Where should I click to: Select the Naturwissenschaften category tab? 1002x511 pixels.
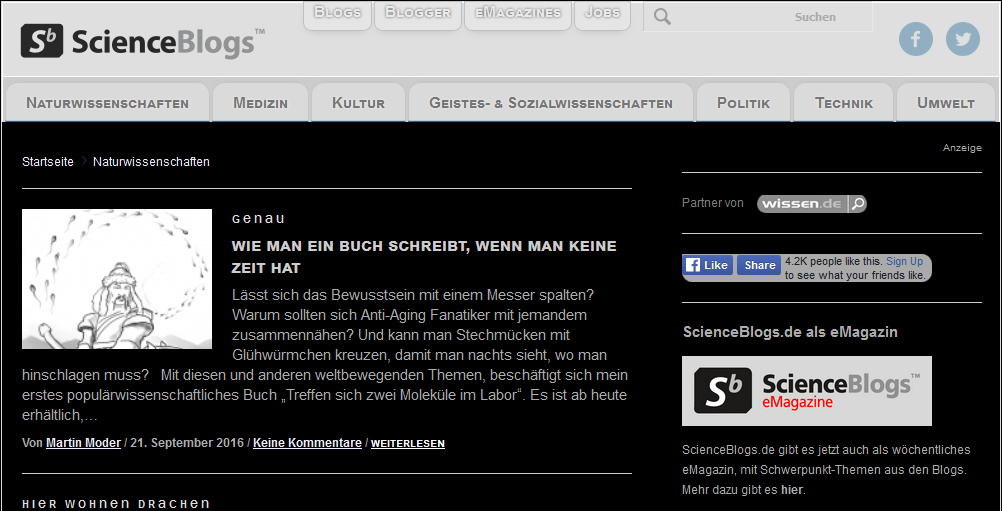pyautogui.click(x=107, y=103)
